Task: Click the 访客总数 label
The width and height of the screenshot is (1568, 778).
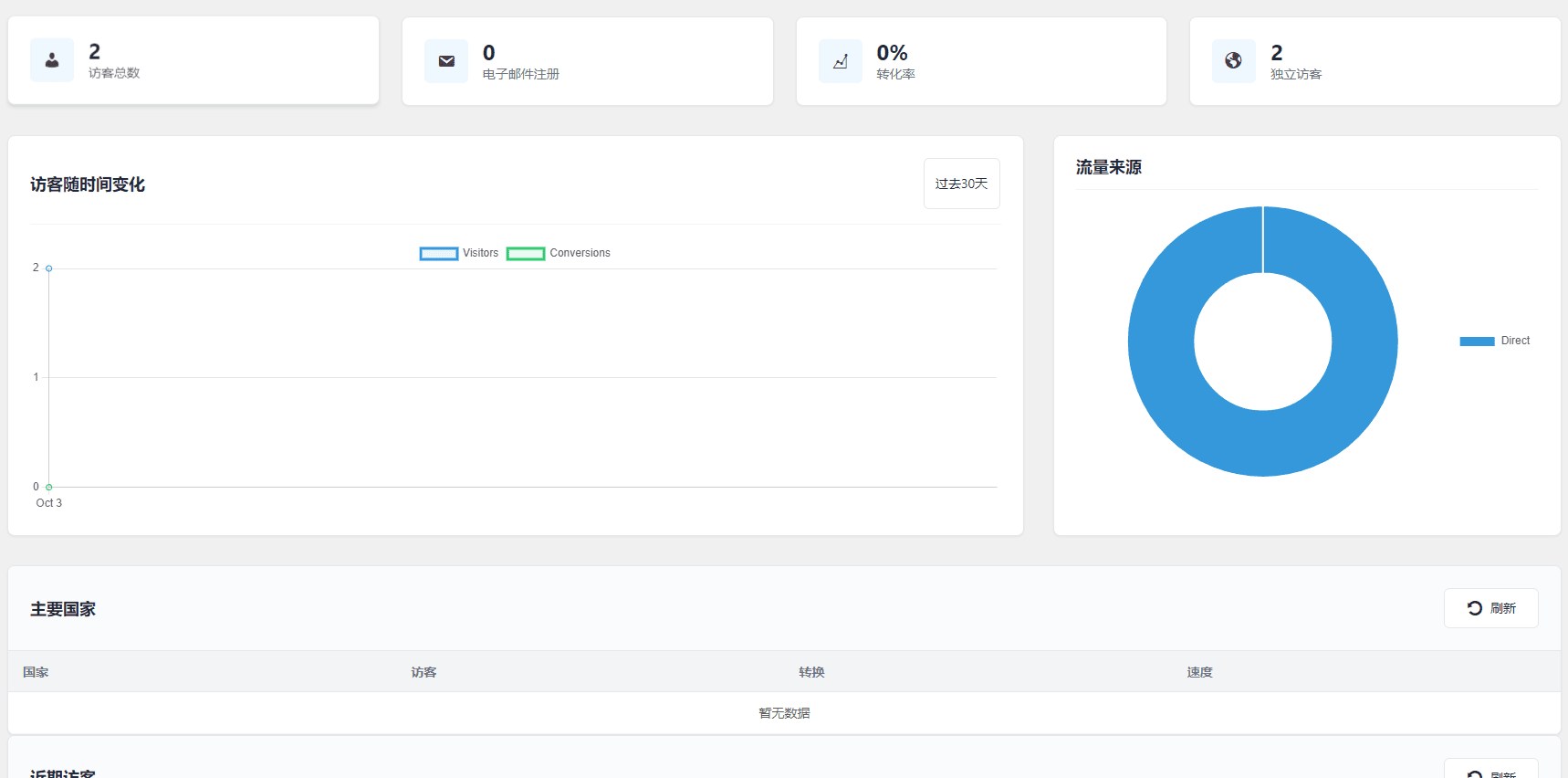Action: (114, 73)
